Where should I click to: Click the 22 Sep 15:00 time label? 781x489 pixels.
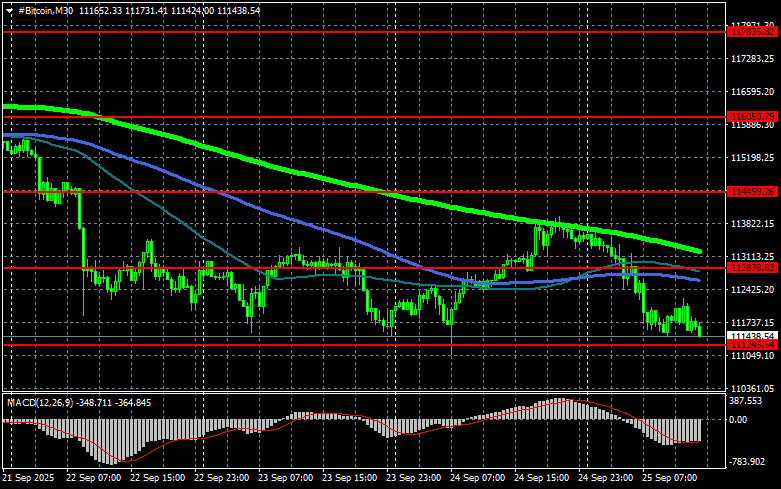[157, 478]
